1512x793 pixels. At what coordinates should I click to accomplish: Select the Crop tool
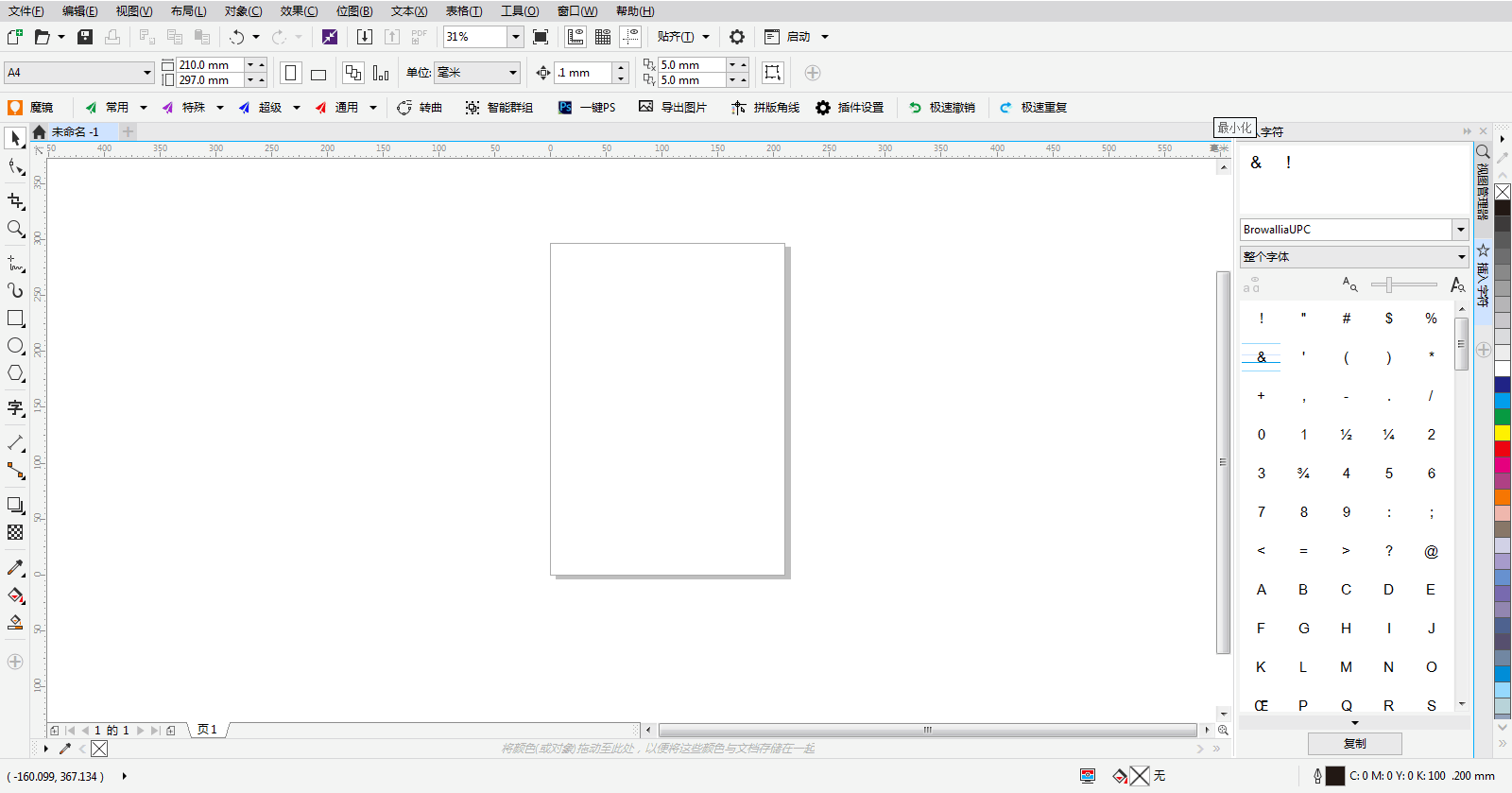pos(15,201)
